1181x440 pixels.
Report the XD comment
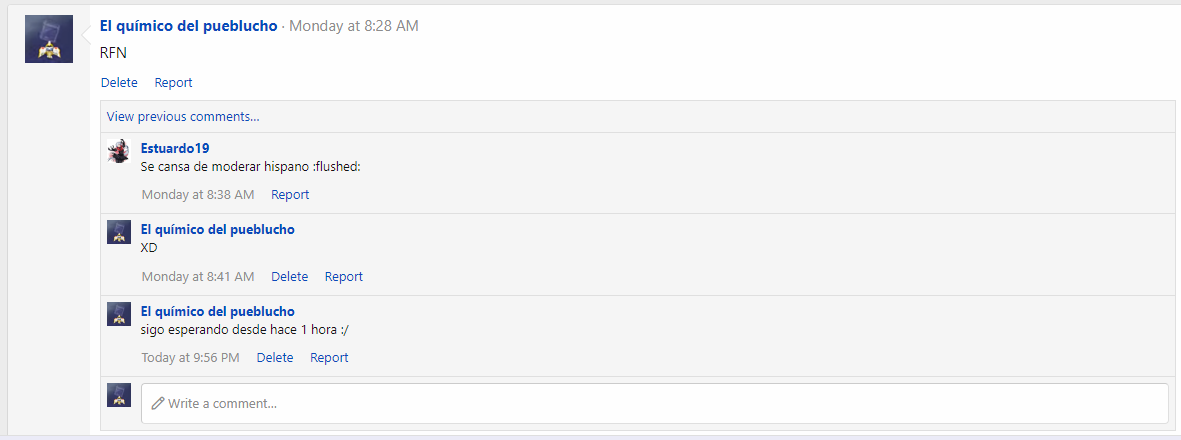[x=343, y=277]
